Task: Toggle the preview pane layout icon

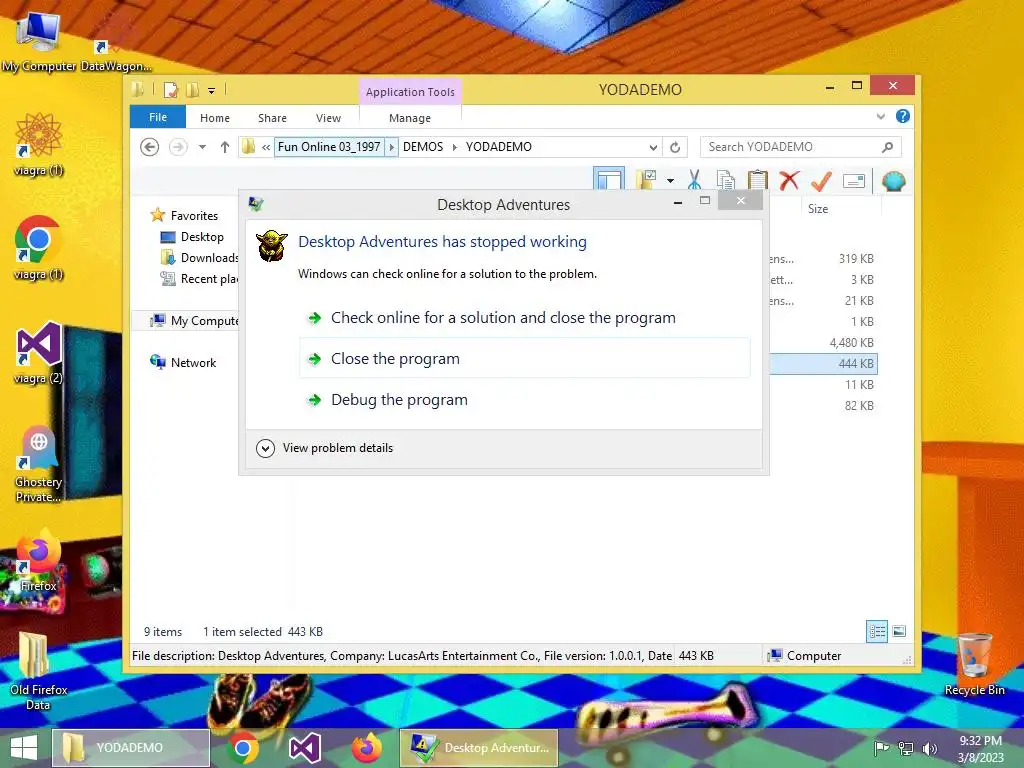Action: [x=609, y=179]
